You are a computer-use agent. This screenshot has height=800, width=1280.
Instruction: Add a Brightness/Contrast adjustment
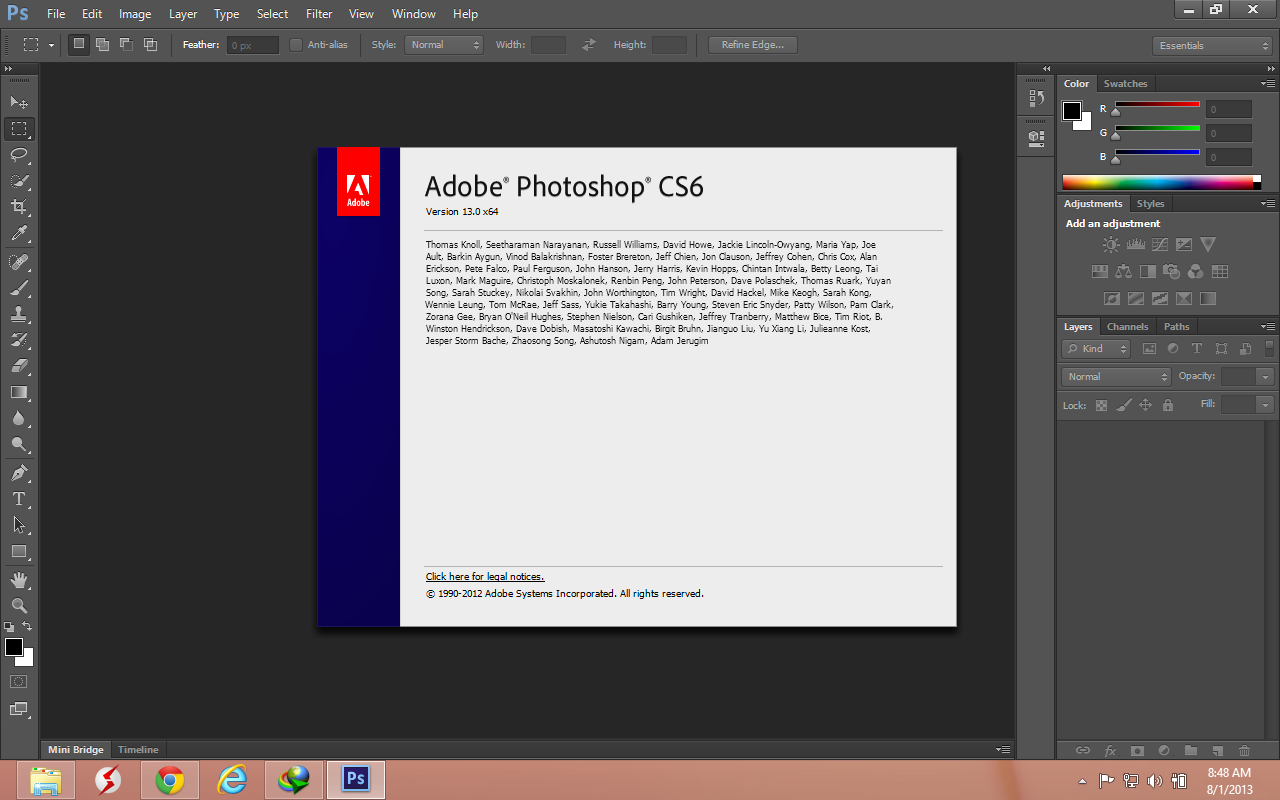tap(1111, 245)
